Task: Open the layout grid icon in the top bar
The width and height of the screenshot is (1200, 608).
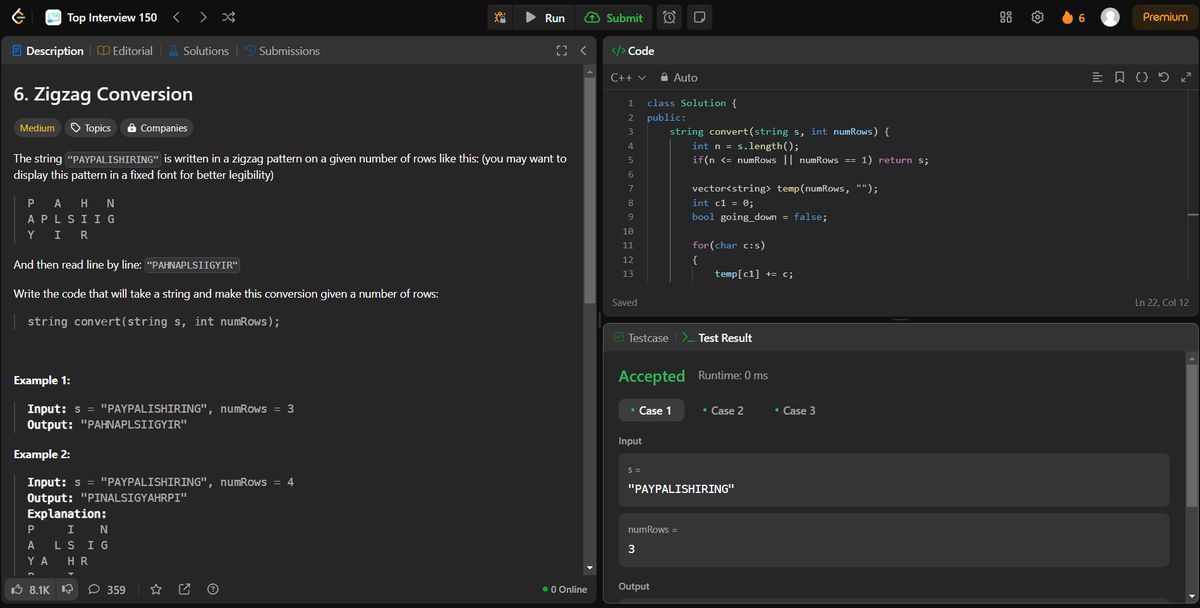Action: [1005, 17]
